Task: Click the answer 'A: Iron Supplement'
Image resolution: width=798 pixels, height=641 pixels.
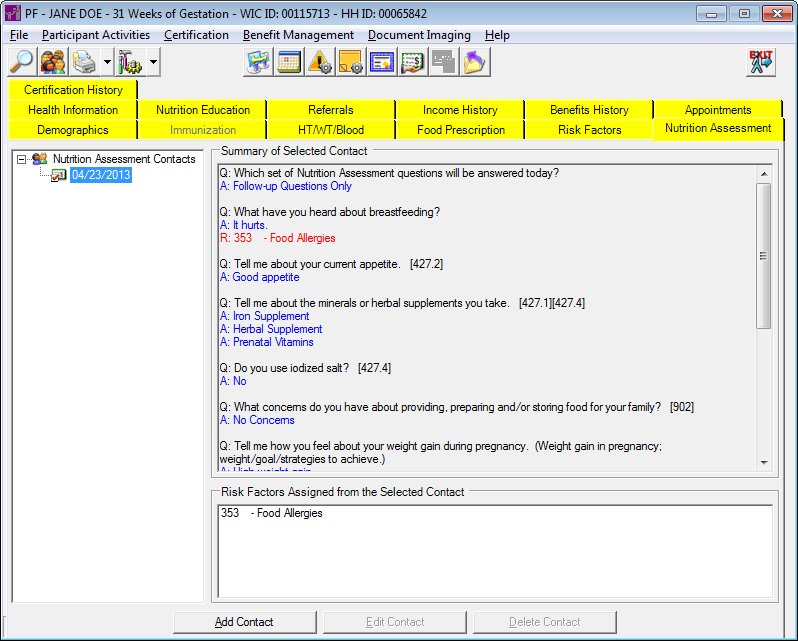Action: tap(265, 316)
